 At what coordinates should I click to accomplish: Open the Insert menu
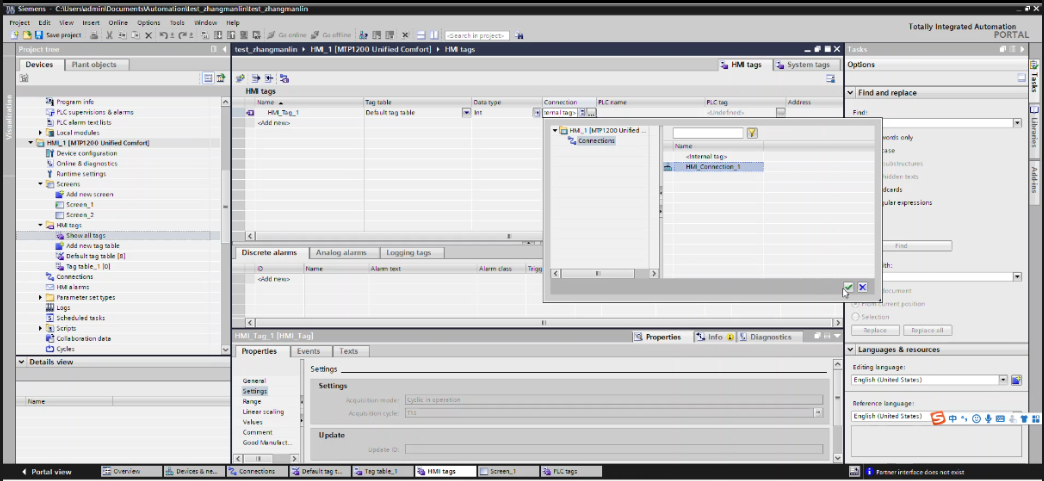pos(91,23)
